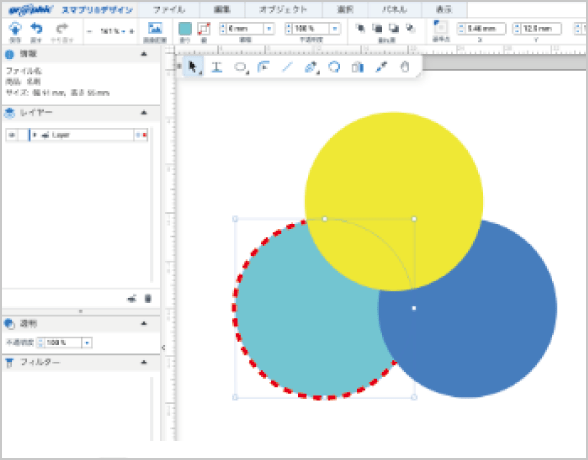The image size is (588, 460).
Task: Collapse the フィルター panel
Action: pyautogui.click(x=144, y=362)
